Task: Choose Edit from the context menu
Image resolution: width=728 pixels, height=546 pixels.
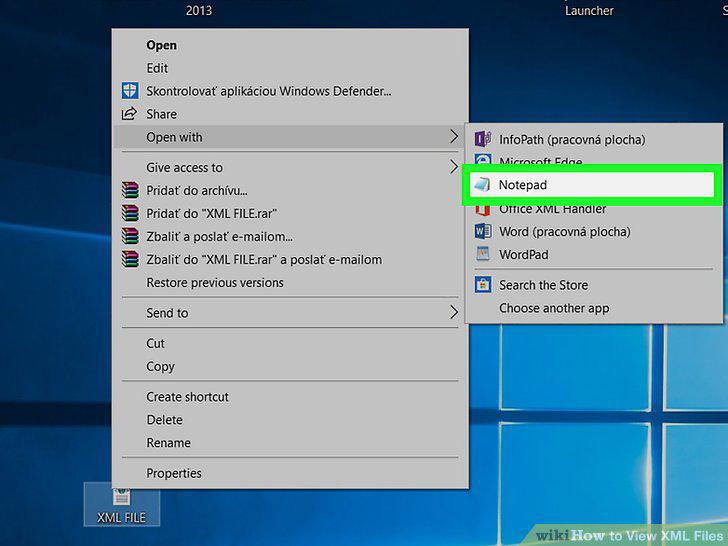Action: (x=290, y=68)
